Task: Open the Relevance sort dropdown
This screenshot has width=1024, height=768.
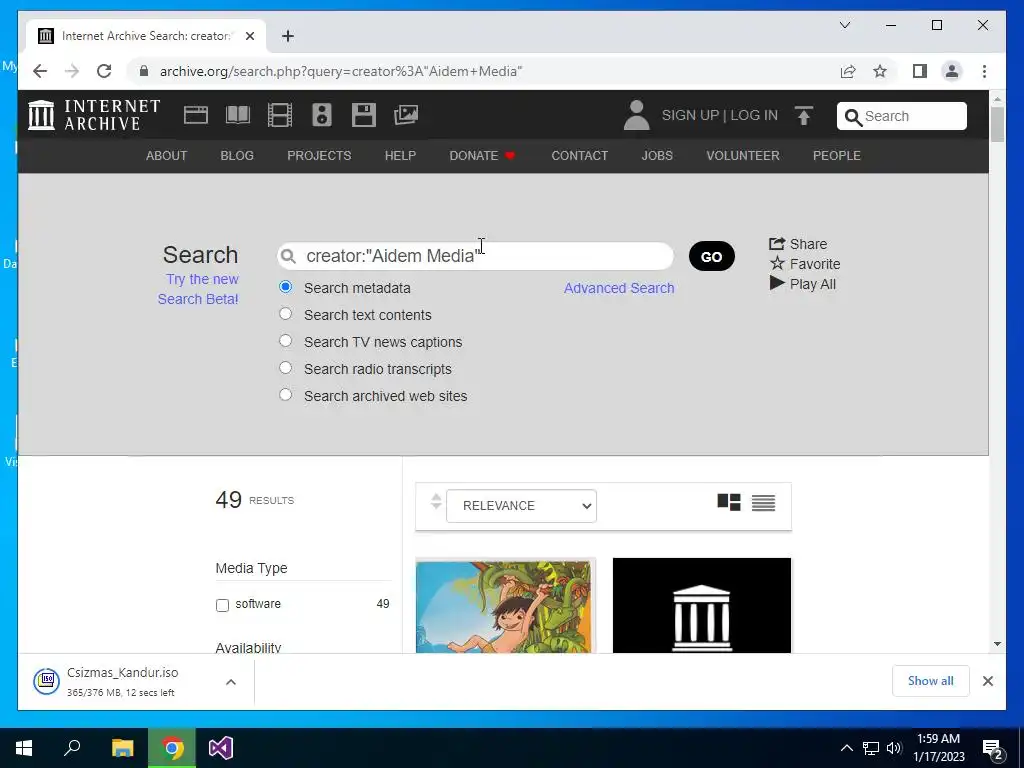Action: click(521, 505)
